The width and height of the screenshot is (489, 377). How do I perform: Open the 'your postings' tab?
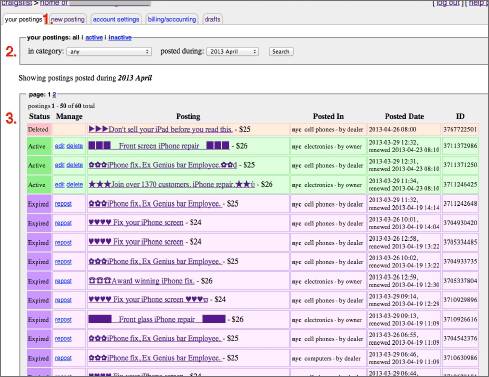pyautogui.click(x=23, y=19)
